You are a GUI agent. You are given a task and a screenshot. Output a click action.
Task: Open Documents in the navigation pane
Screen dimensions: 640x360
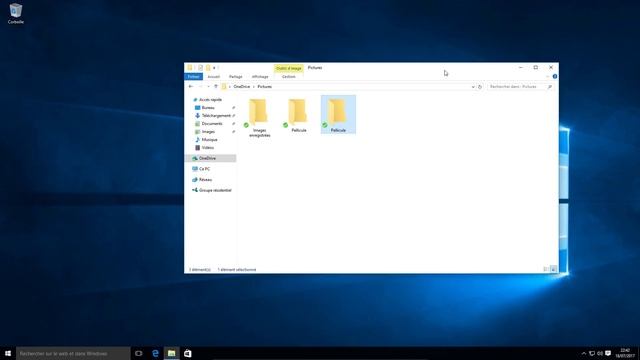pos(212,124)
